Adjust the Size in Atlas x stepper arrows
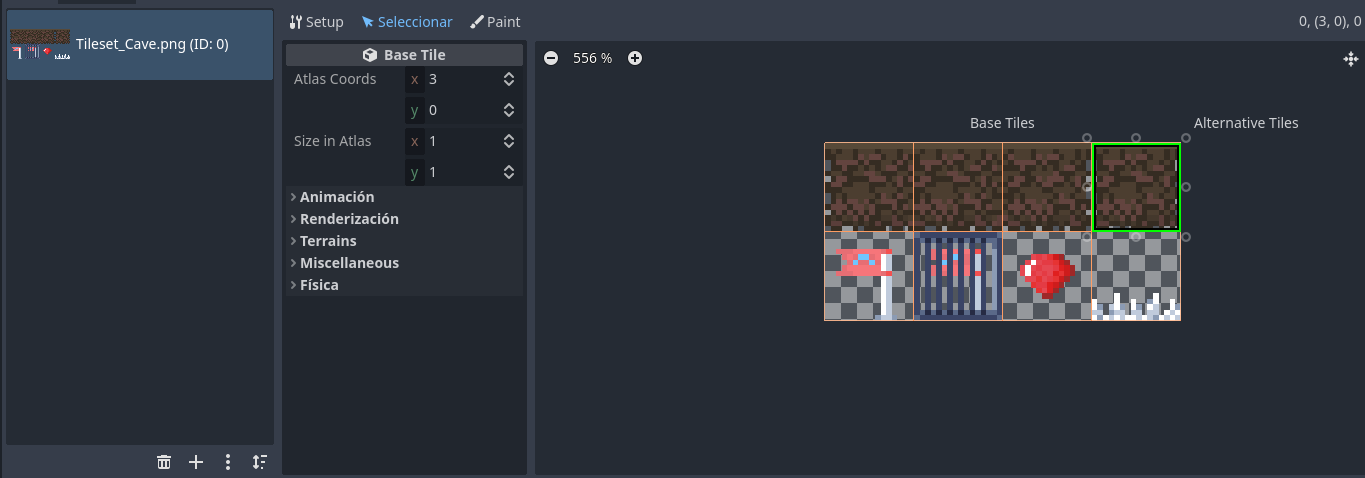This screenshot has height=478, width=1365. click(509, 141)
